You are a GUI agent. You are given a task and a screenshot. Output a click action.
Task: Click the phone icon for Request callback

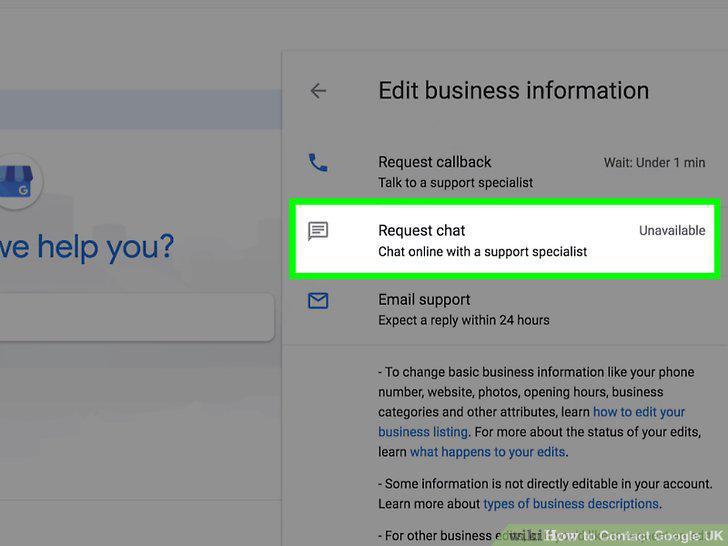pyautogui.click(x=318, y=162)
